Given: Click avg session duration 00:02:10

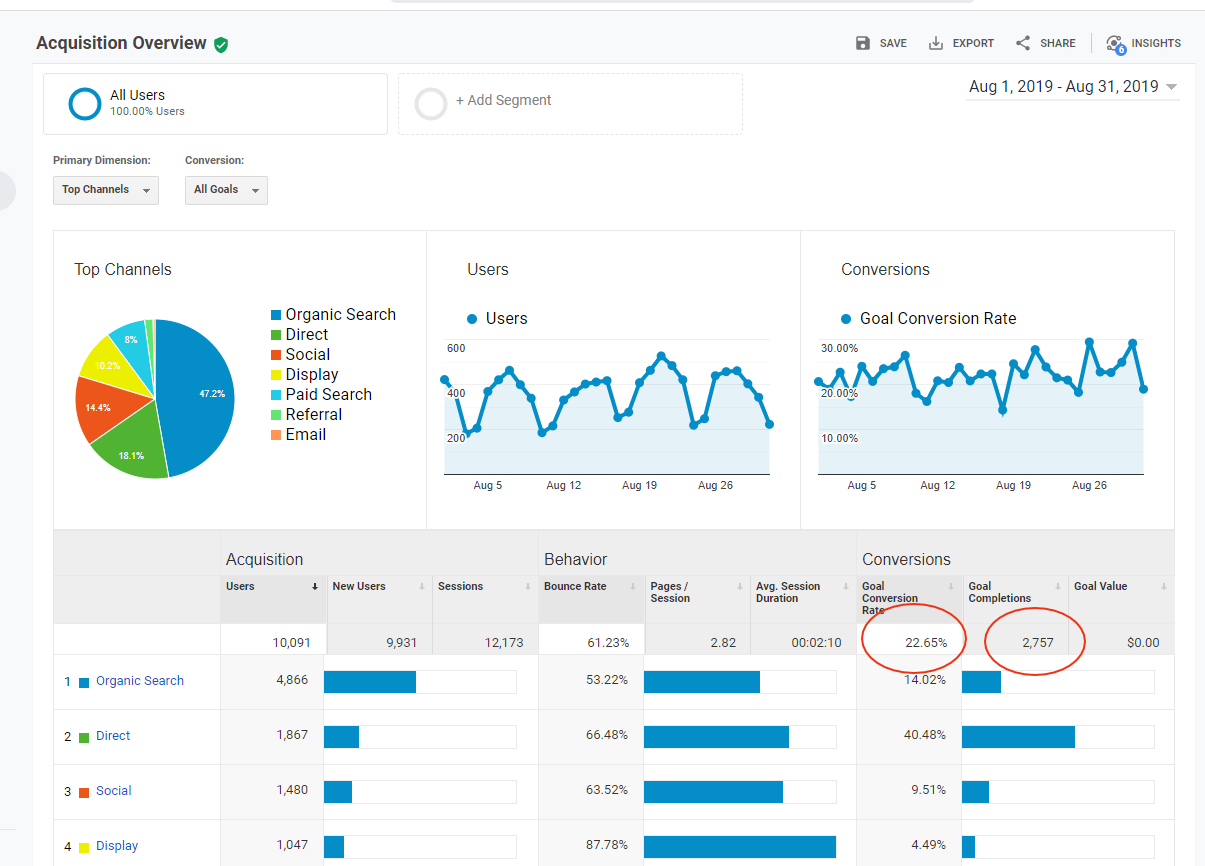Looking at the screenshot, I should 817,643.
